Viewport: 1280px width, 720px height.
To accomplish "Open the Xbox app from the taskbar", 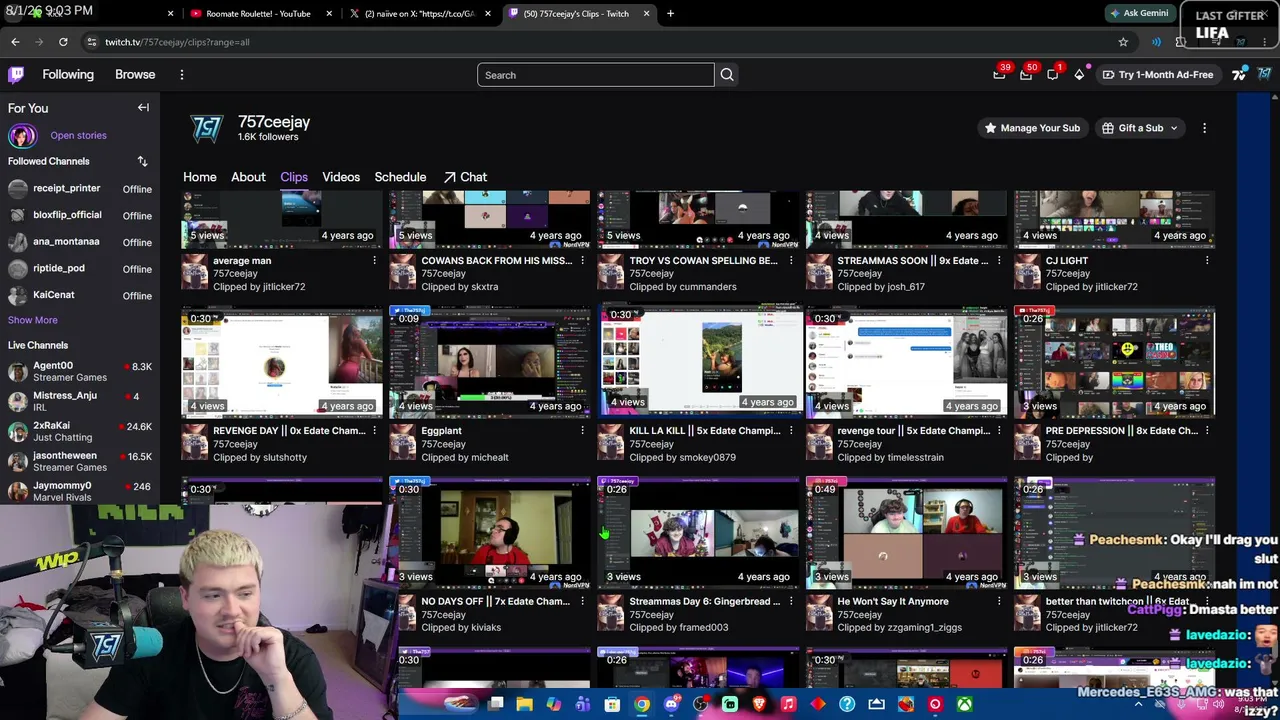I will pyautogui.click(x=964, y=705).
